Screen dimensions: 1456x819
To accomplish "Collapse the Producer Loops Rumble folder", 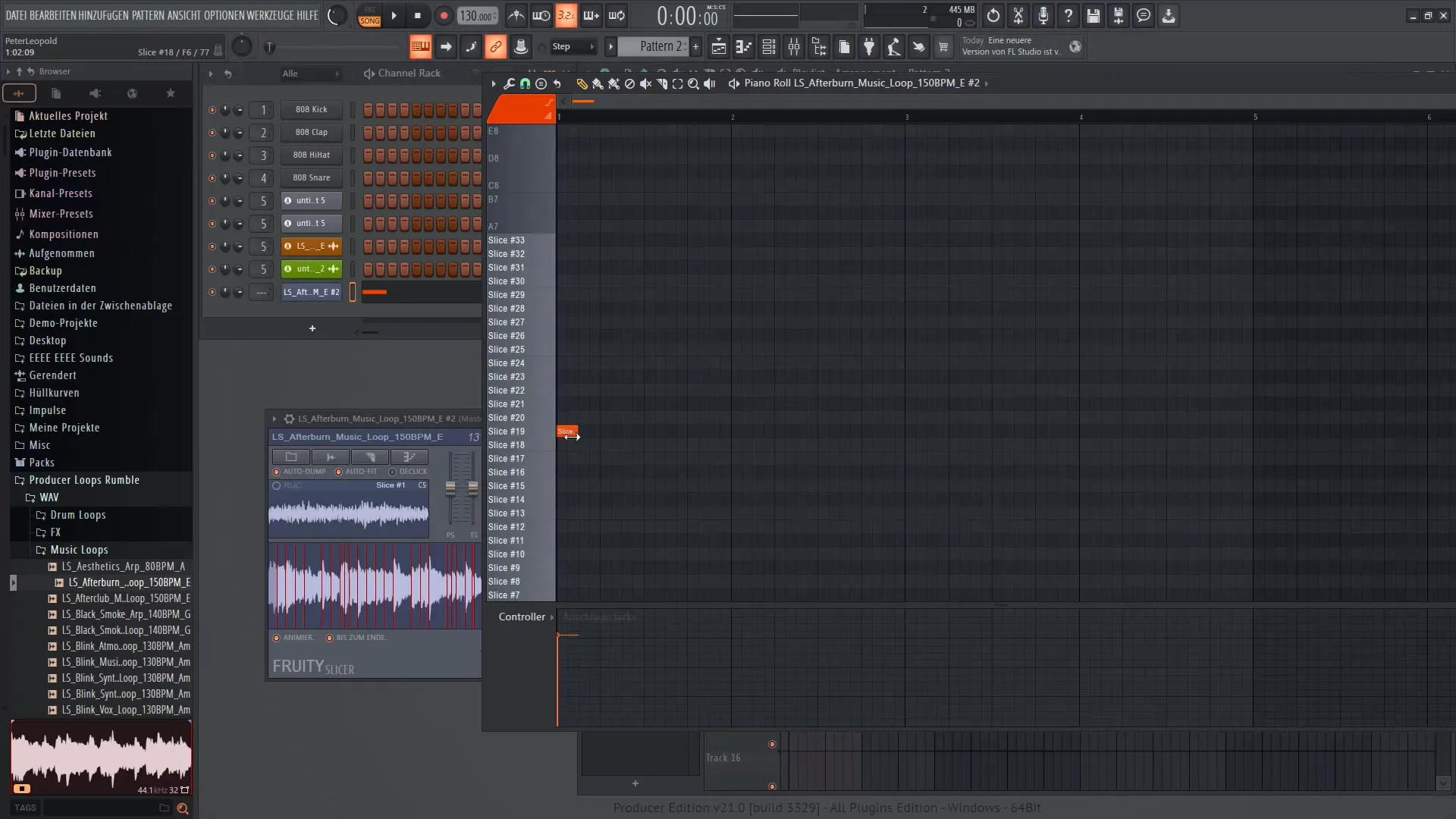I will click(83, 480).
